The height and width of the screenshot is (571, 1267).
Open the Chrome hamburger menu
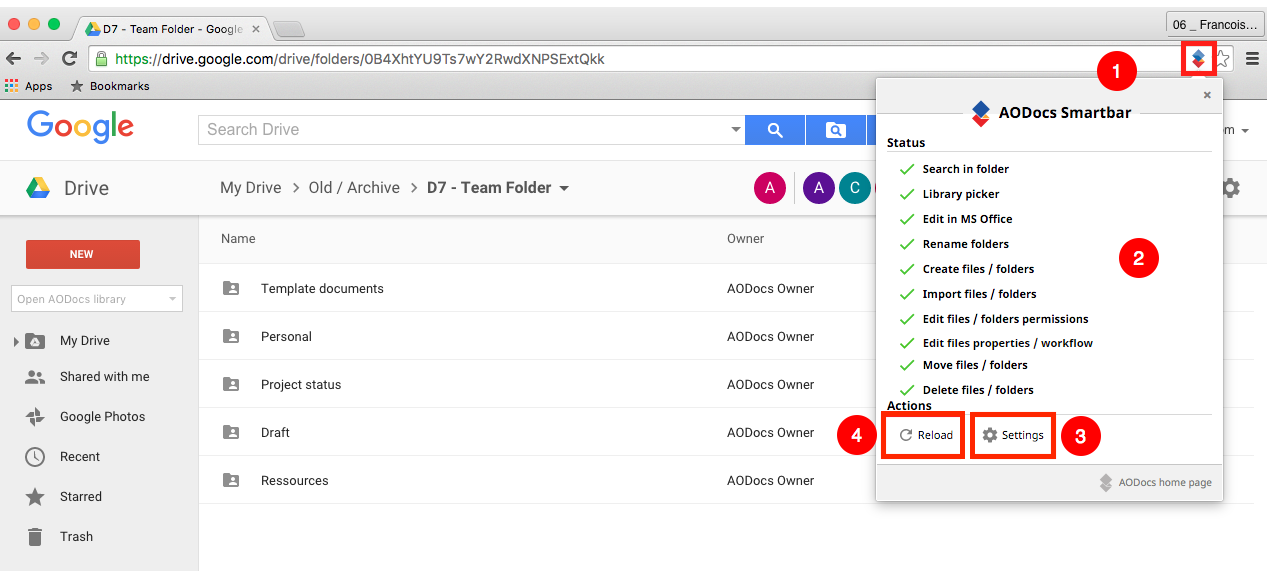pyautogui.click(x=1252, y=59)
